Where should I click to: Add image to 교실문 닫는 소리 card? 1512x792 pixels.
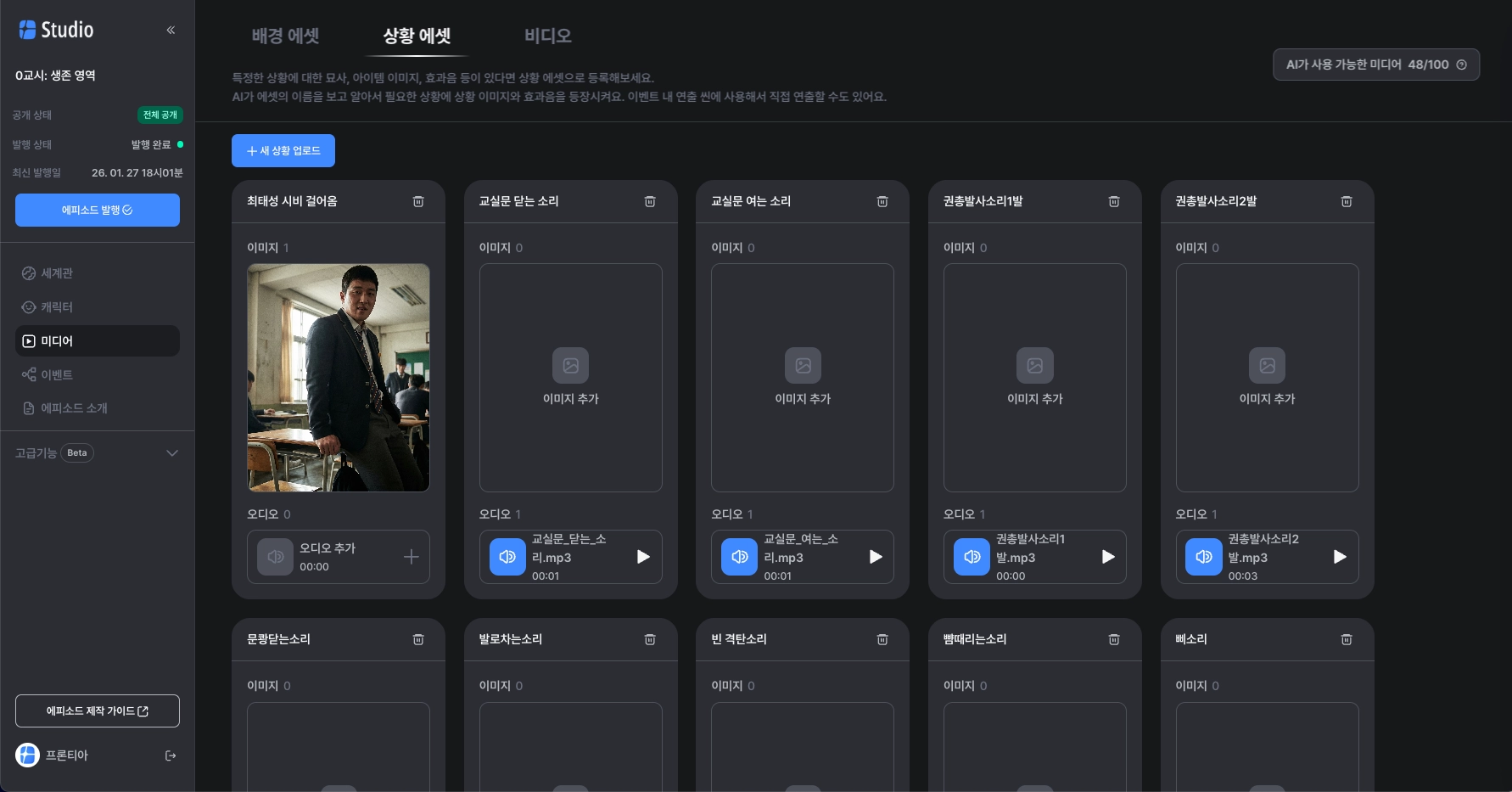[571, 378]
